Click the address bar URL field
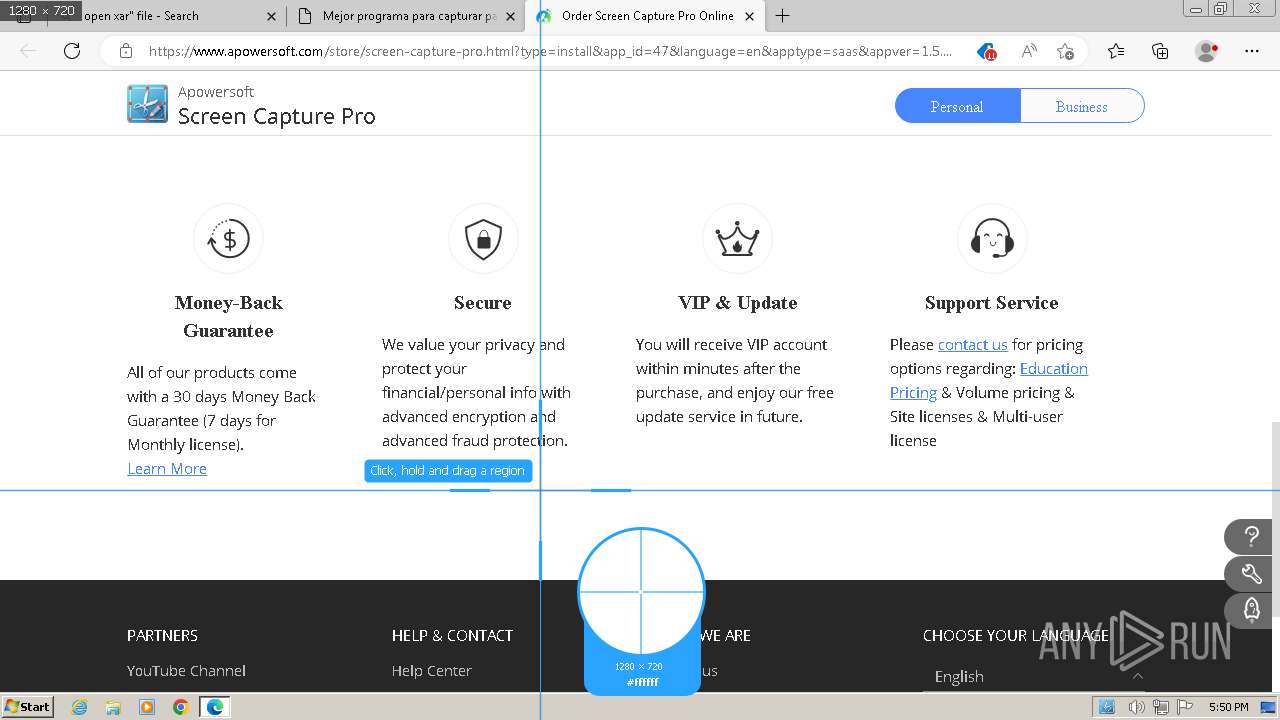Image resolution: width=1280 pixels, height=720 pixels. [x=550, y=51]
